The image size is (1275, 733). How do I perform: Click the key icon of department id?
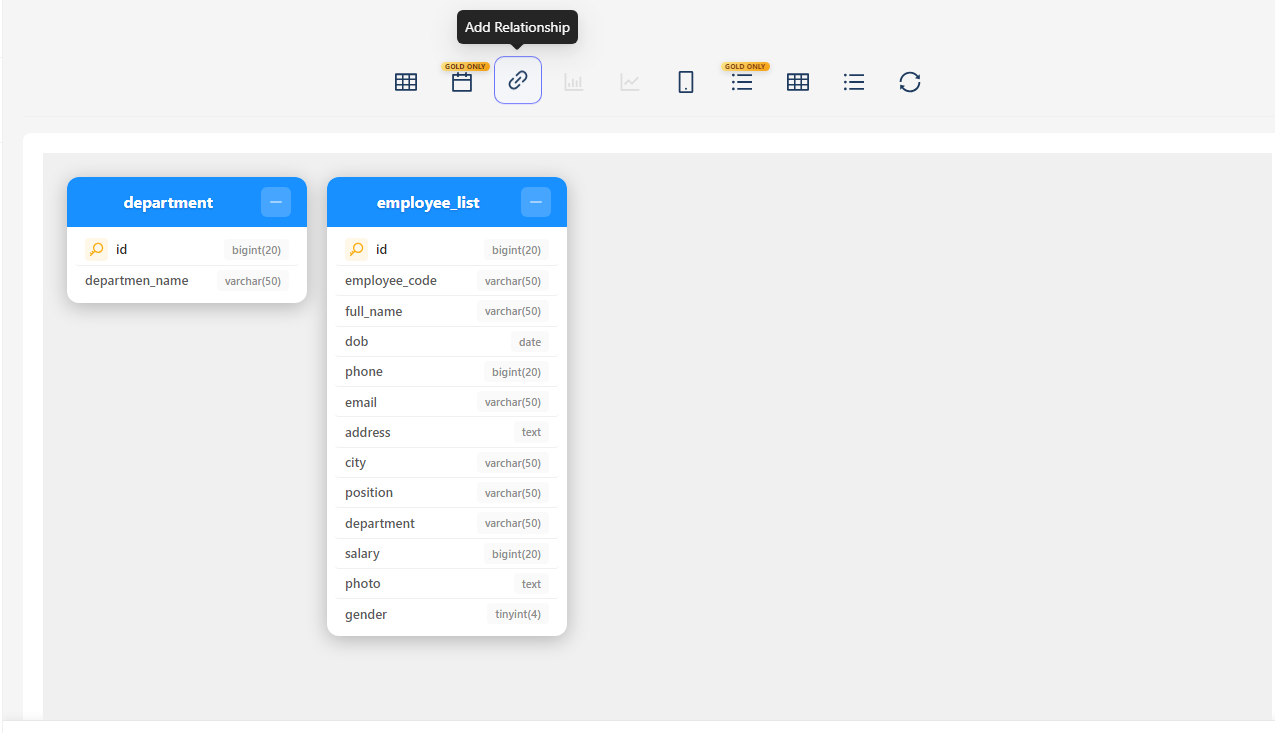click(x=97, y=250)
